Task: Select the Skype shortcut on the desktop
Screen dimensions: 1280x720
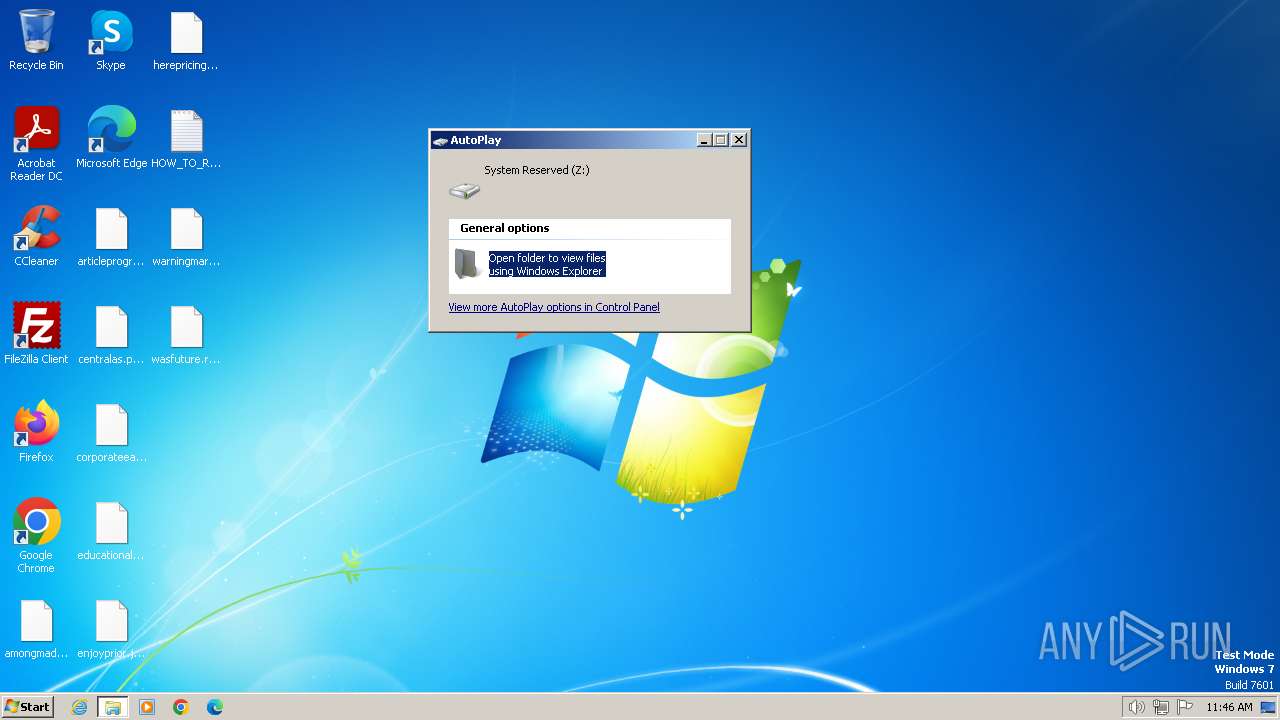Action: click(x=111, y=42)
